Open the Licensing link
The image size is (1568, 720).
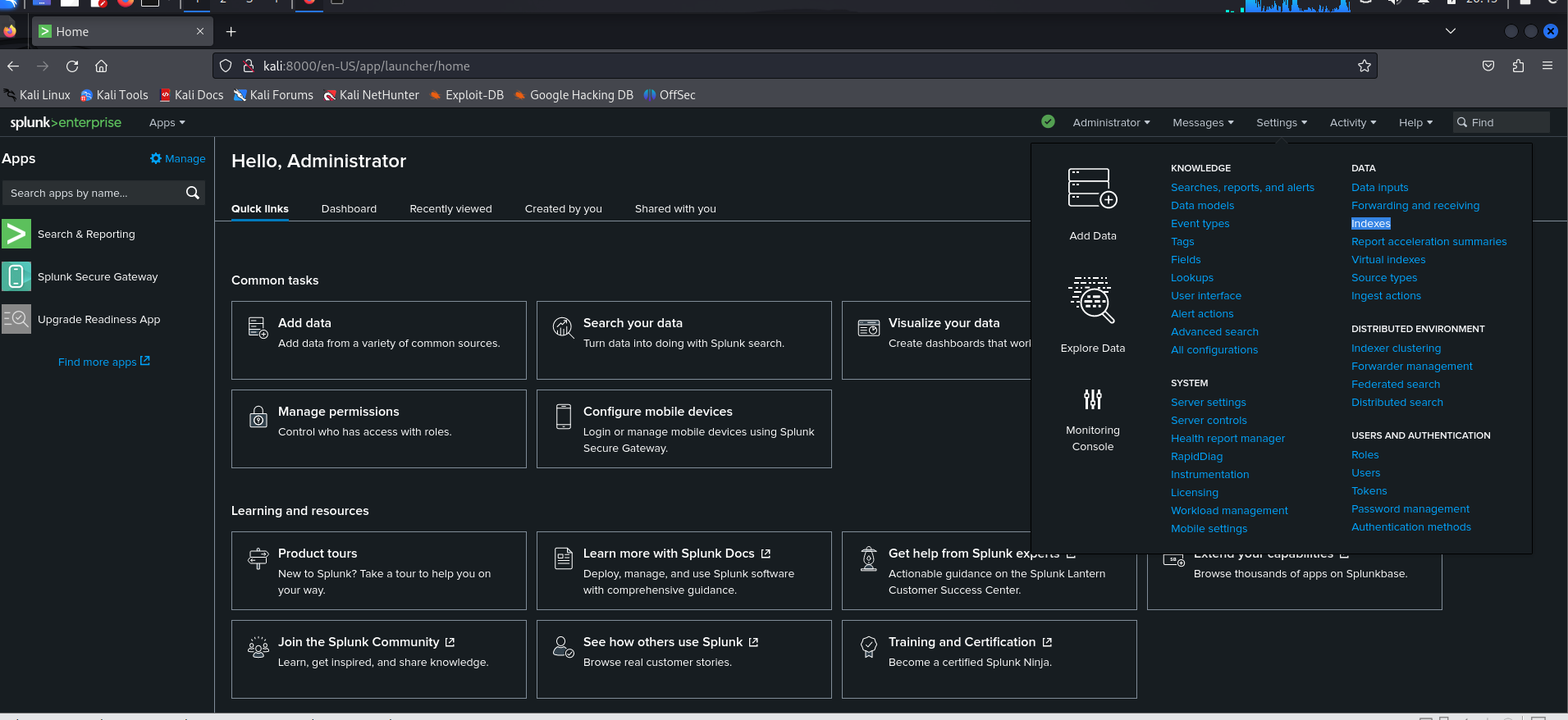[1195, 492]
